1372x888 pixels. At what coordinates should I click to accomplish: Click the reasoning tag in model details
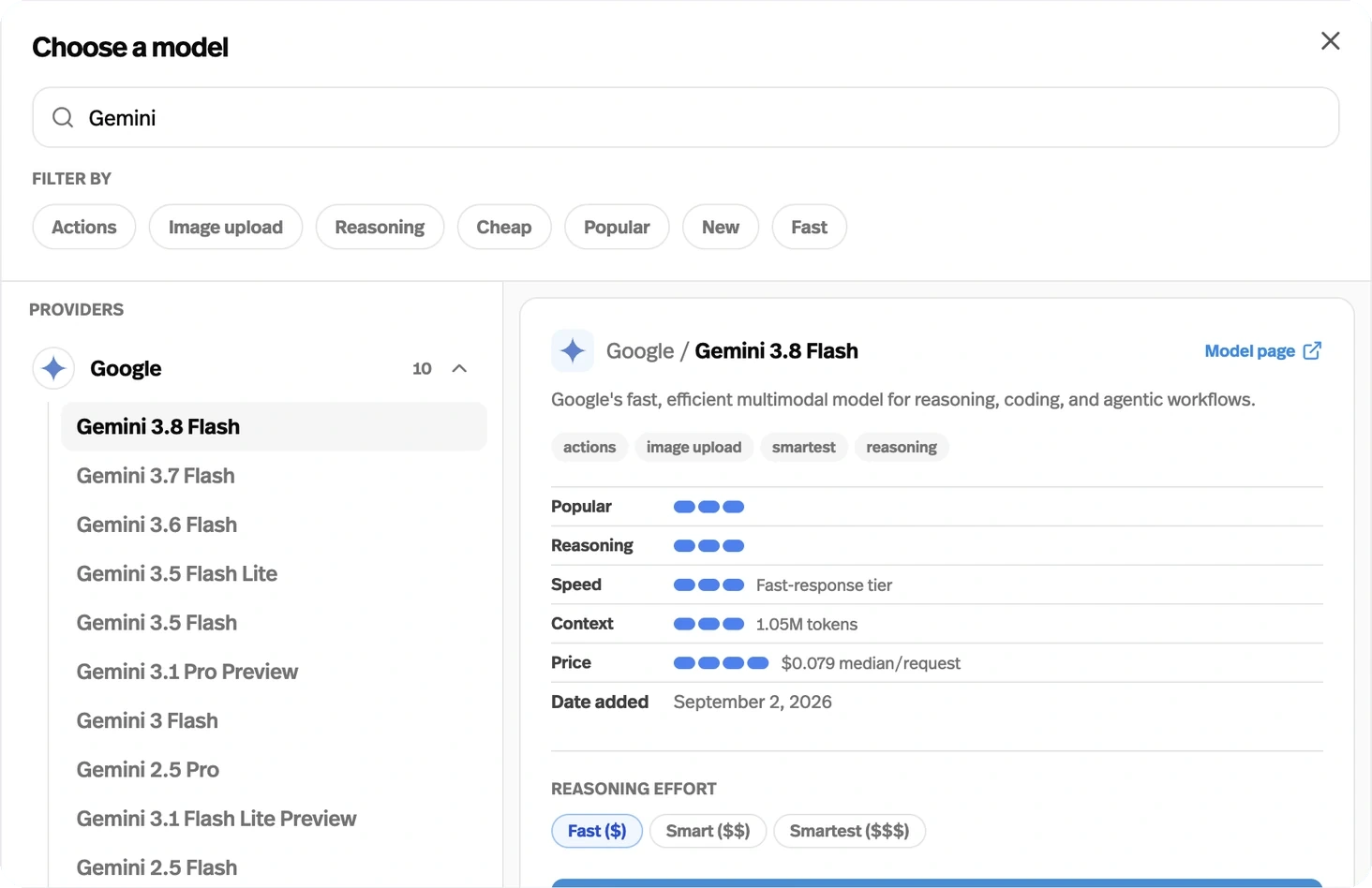click(x=902, y=448)
